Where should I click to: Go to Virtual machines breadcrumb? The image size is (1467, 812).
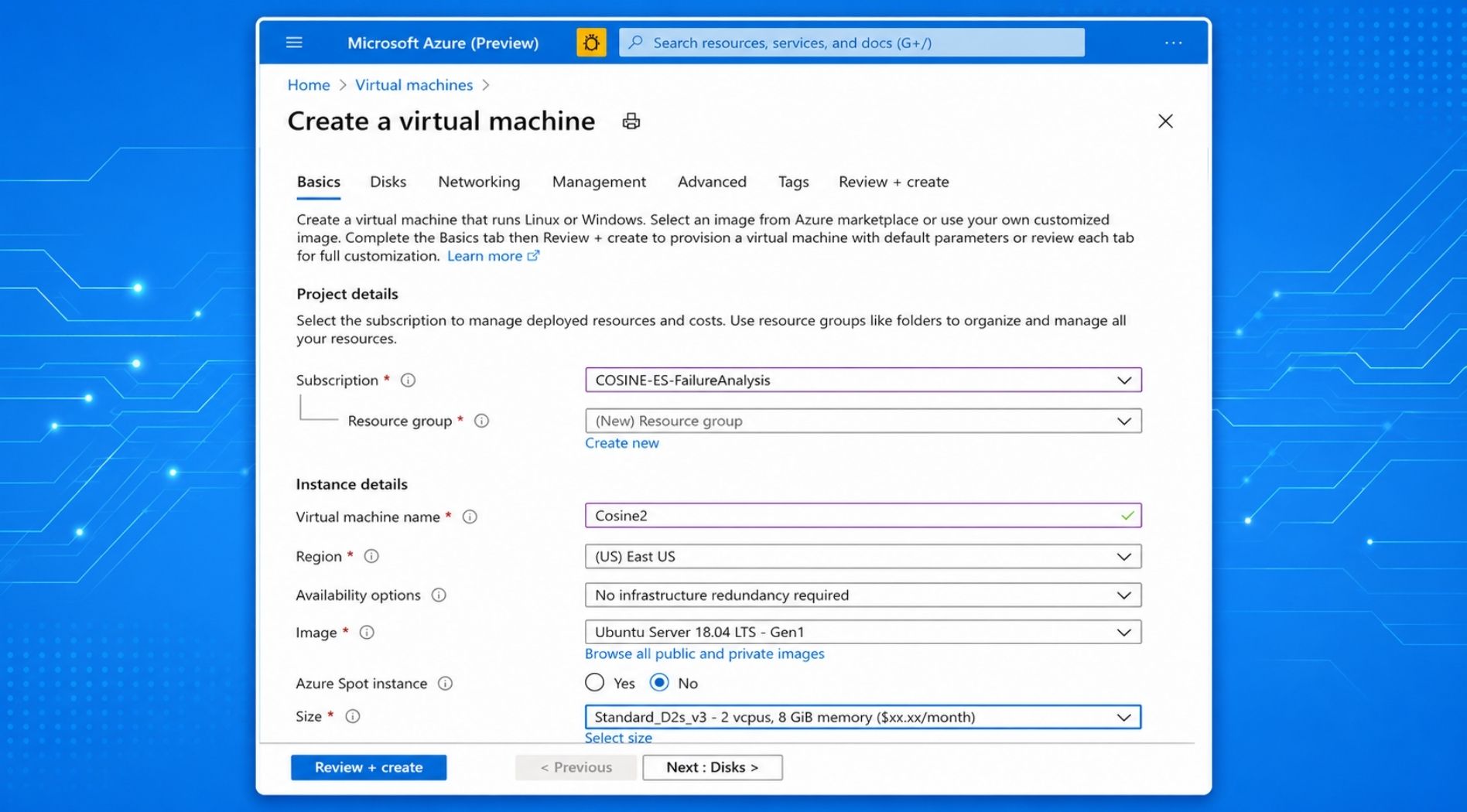pyautogui.click(x=414, y=85)
